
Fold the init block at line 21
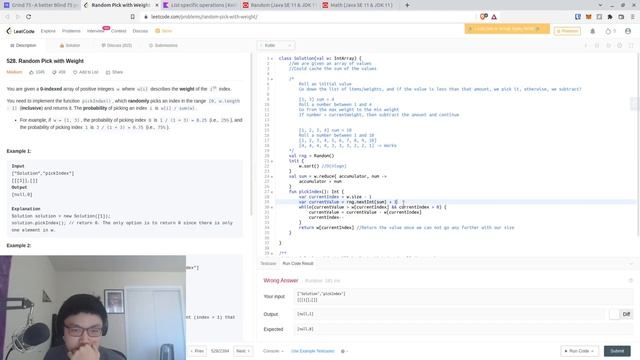pos(272,161)
